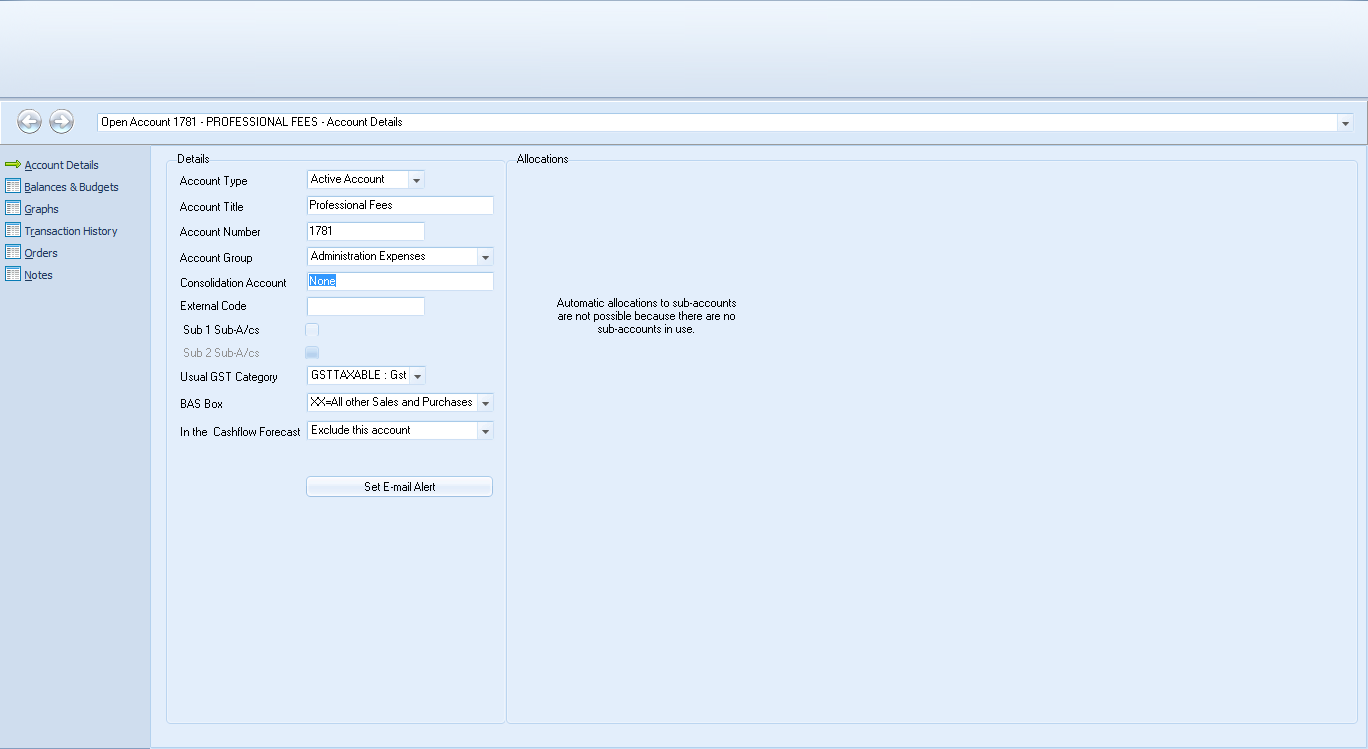Click the green Account Details arrow icon
The width and height of the screenshot is (1368, 749).
[x=12, y=165]
